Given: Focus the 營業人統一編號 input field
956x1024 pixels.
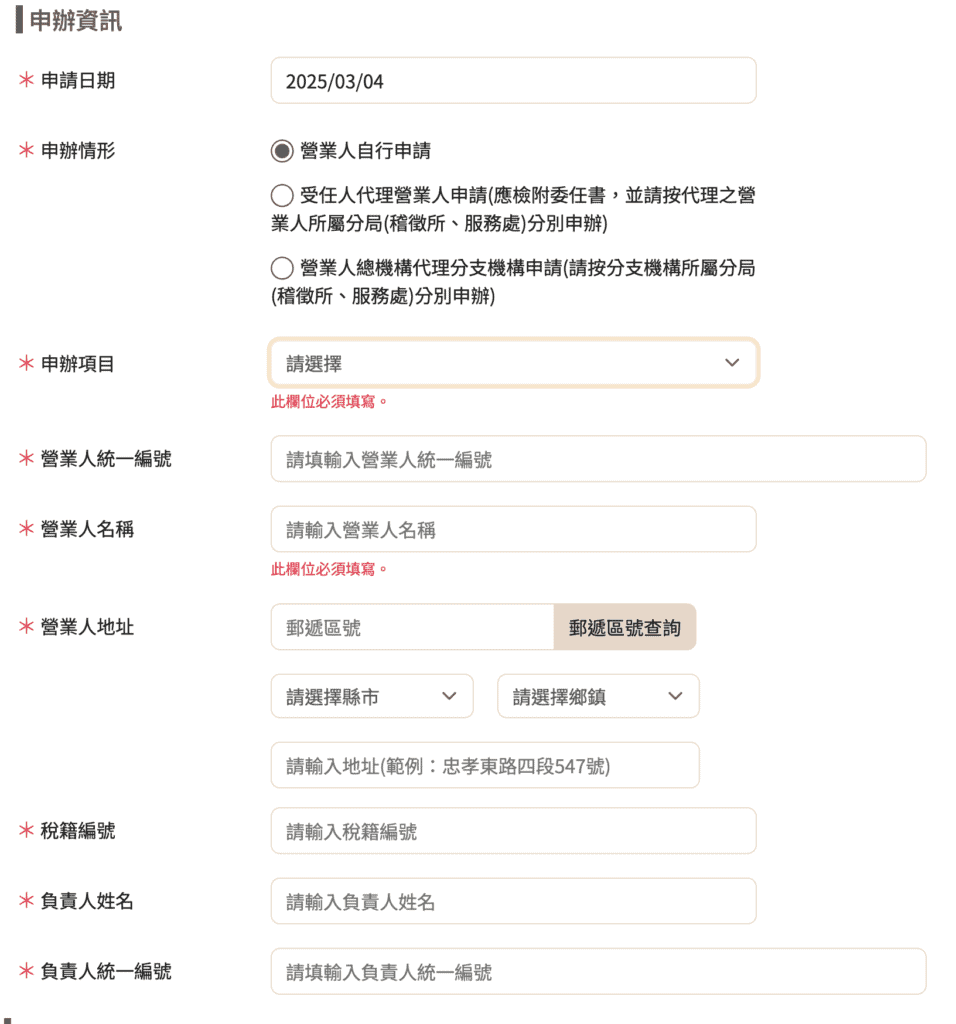Looking at the screenshot, I should pyautogui.click(x=598, y=459).
